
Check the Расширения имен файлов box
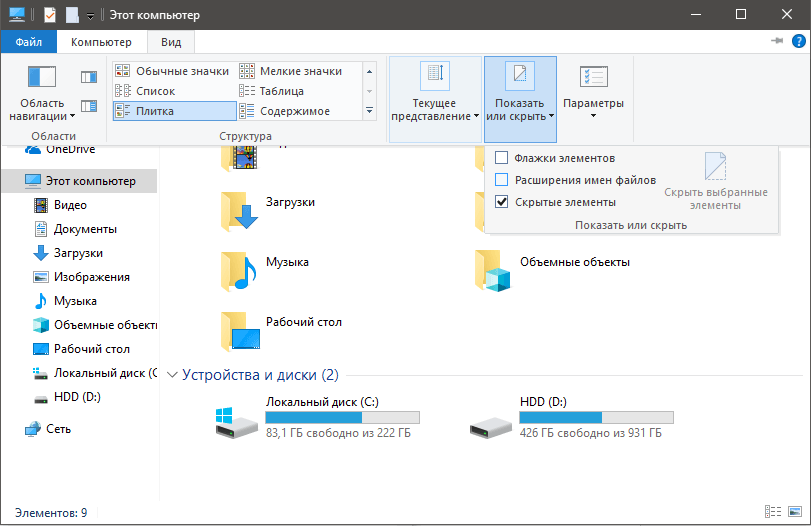click(x=502, y=180)
